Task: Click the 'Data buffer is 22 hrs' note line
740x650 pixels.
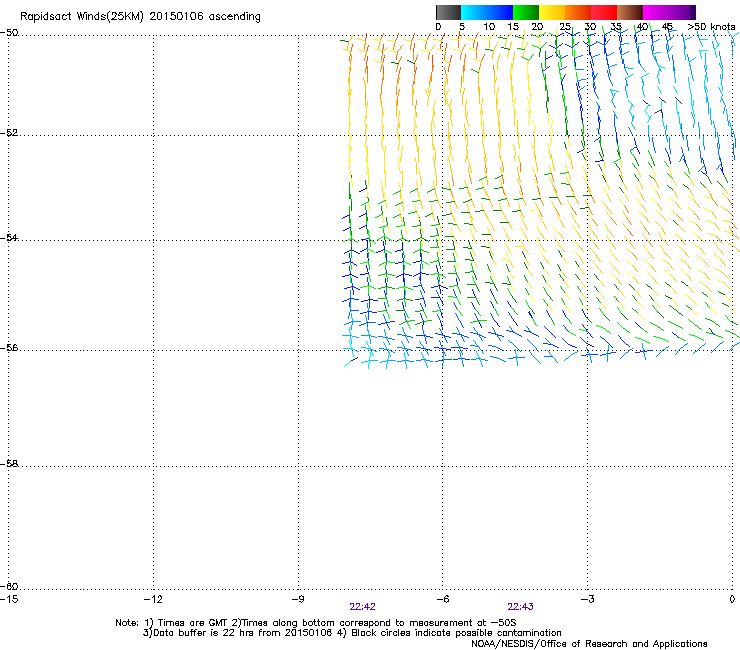Action: (x=353, y=633)
